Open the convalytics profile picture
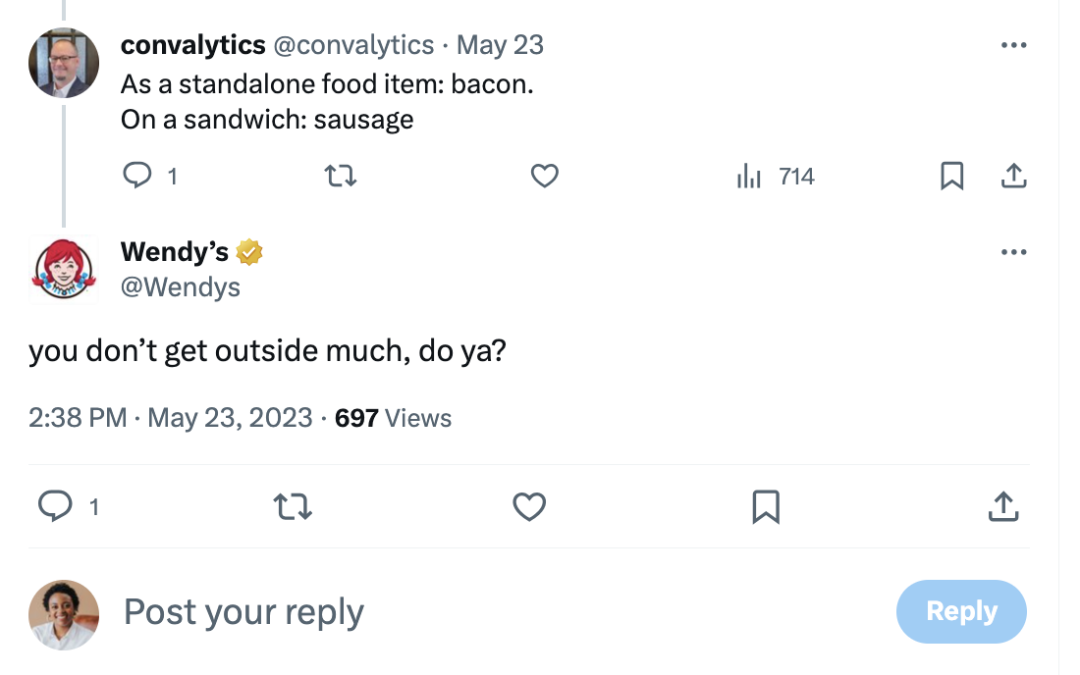The image size is (1080, 675). pyautogui.click(x=64, y=62)
